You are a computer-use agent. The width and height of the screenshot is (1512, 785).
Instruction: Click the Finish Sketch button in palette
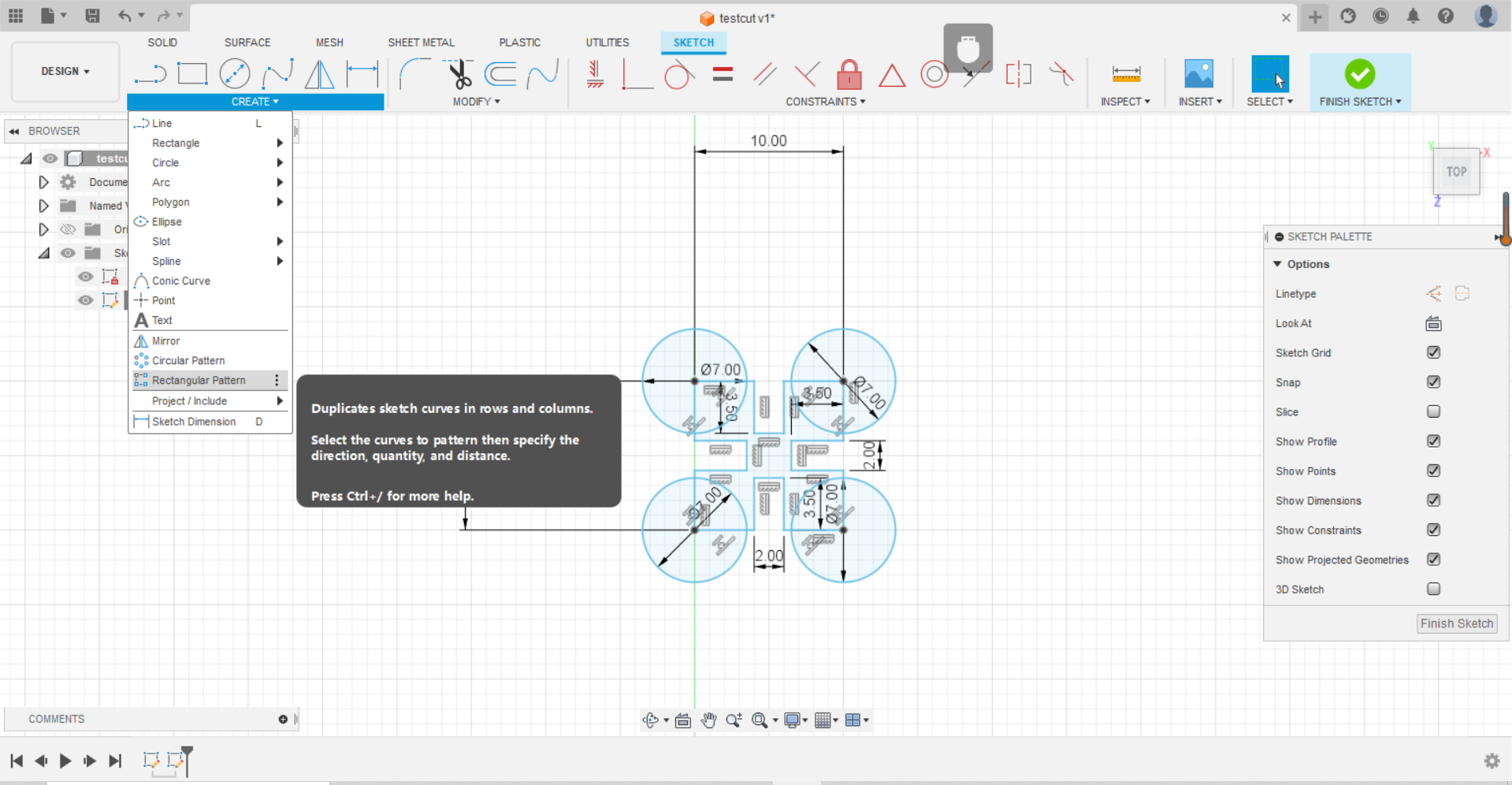point(1457,623)
